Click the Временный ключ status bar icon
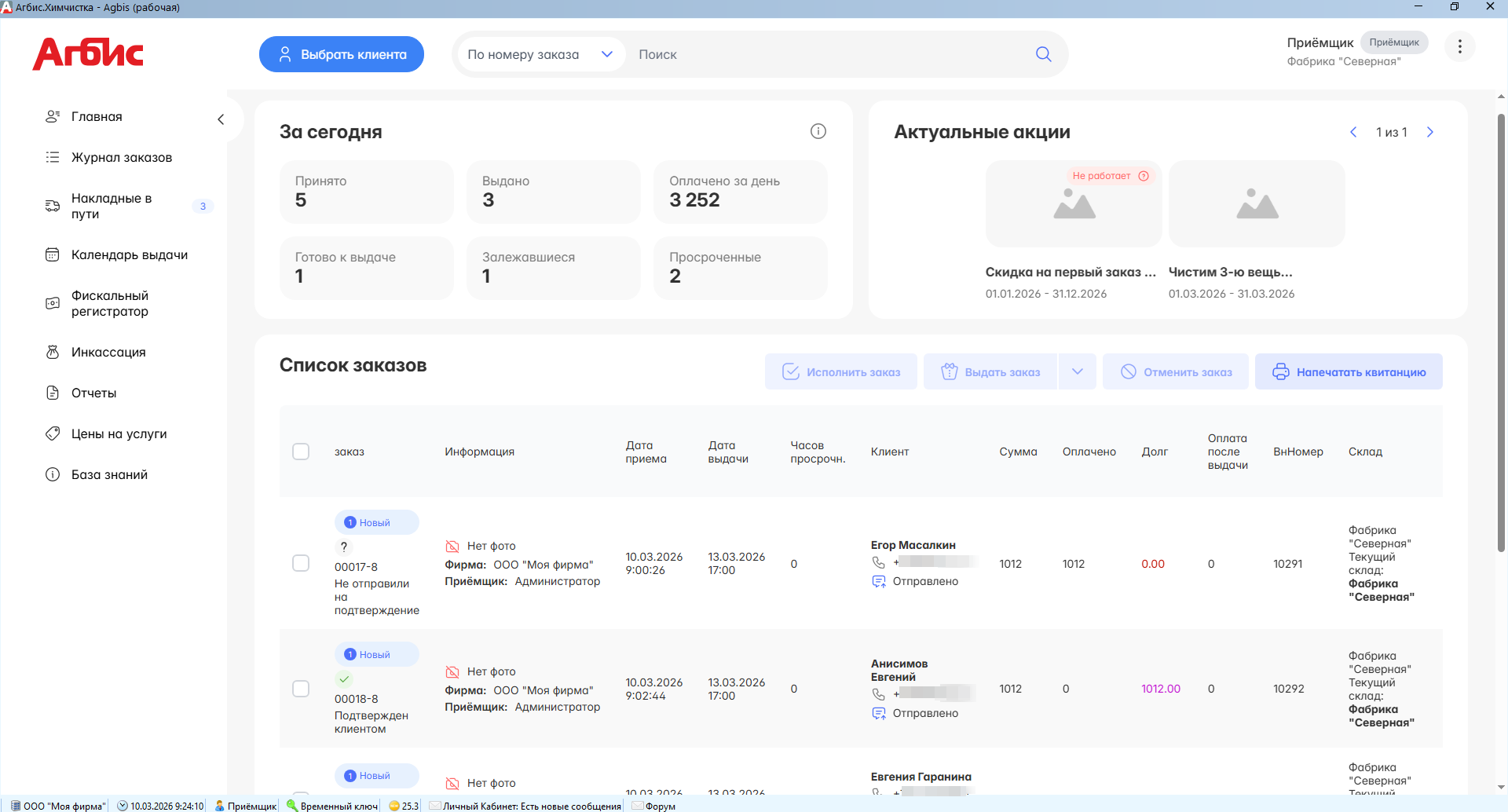This screenshot has height=812, width=1508. [x=291, y=806]
